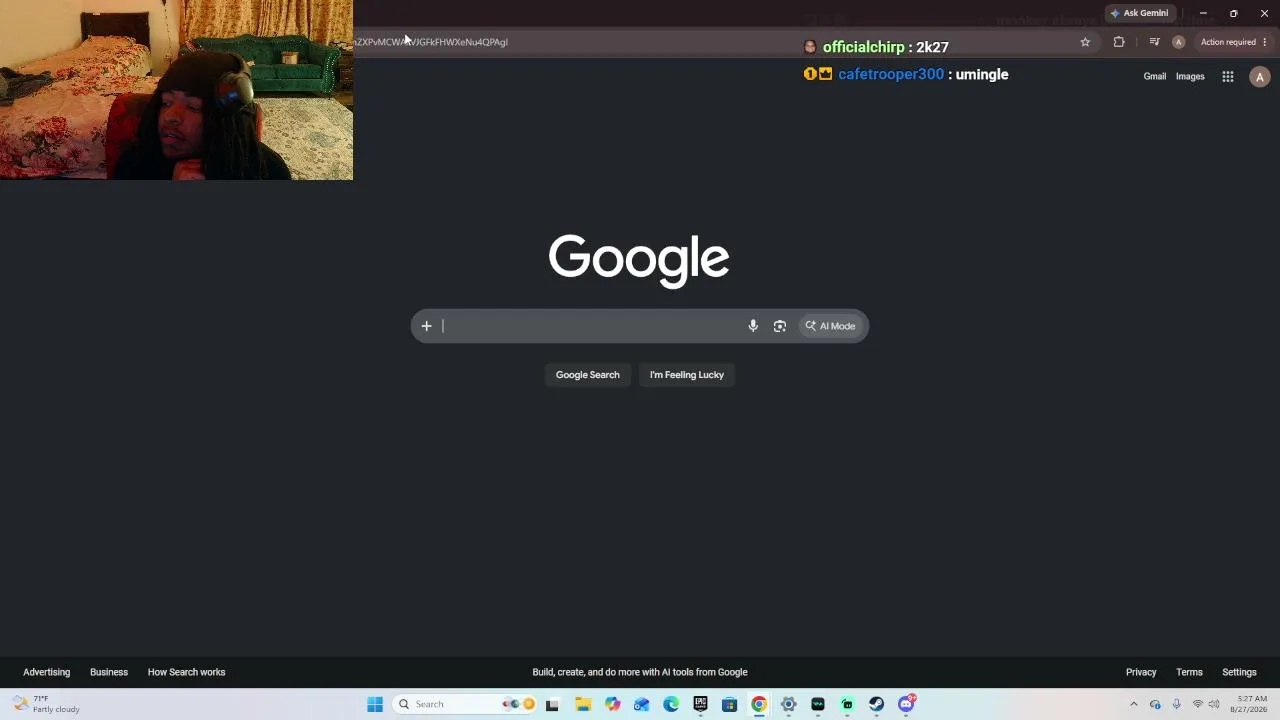Click the Ask Gemini button
This screenshot has width=1280, height=720.
pyautogui.click(x=1139, y=13)
